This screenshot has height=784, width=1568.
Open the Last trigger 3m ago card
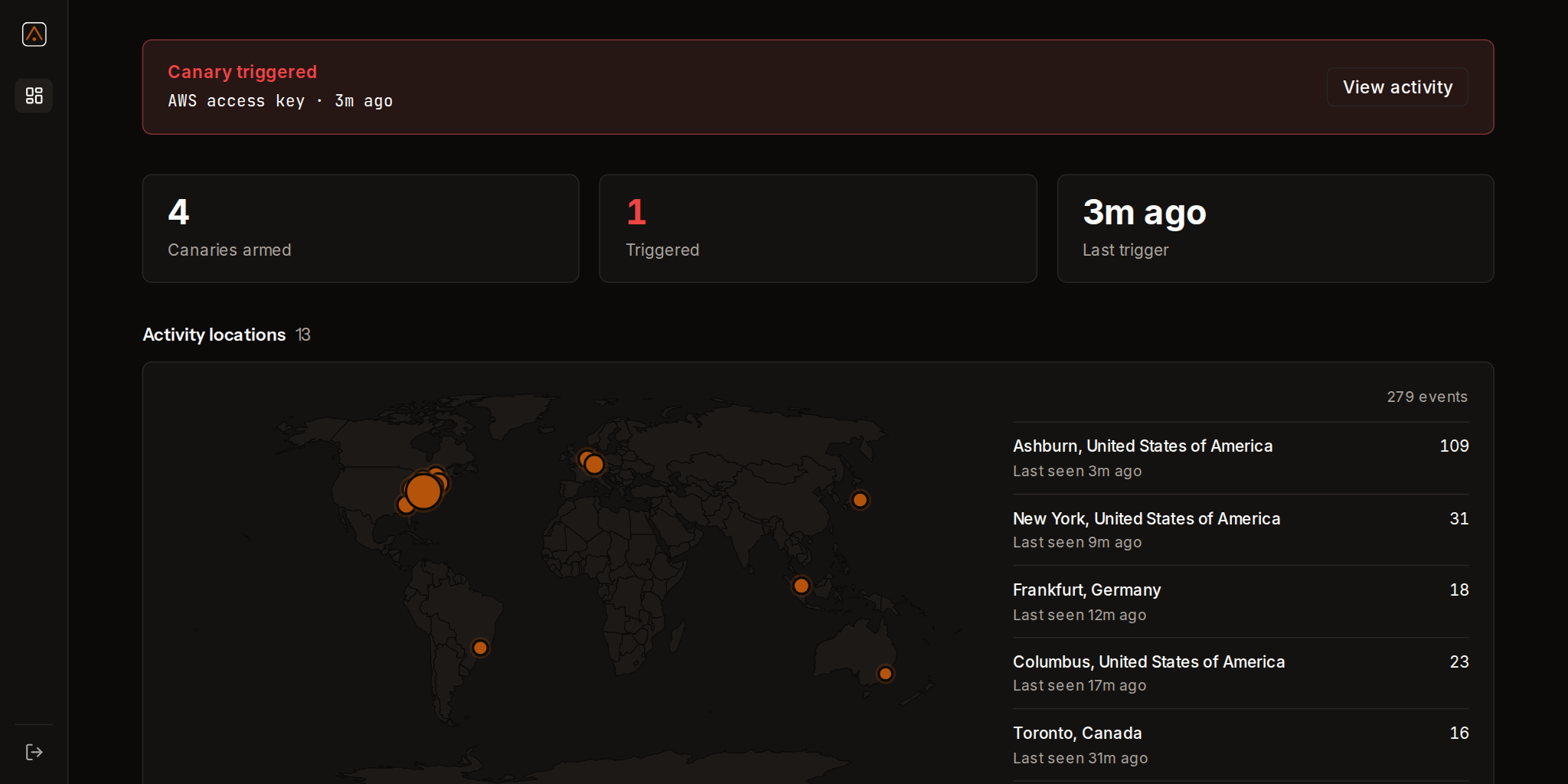click(x=1276, y=228)
